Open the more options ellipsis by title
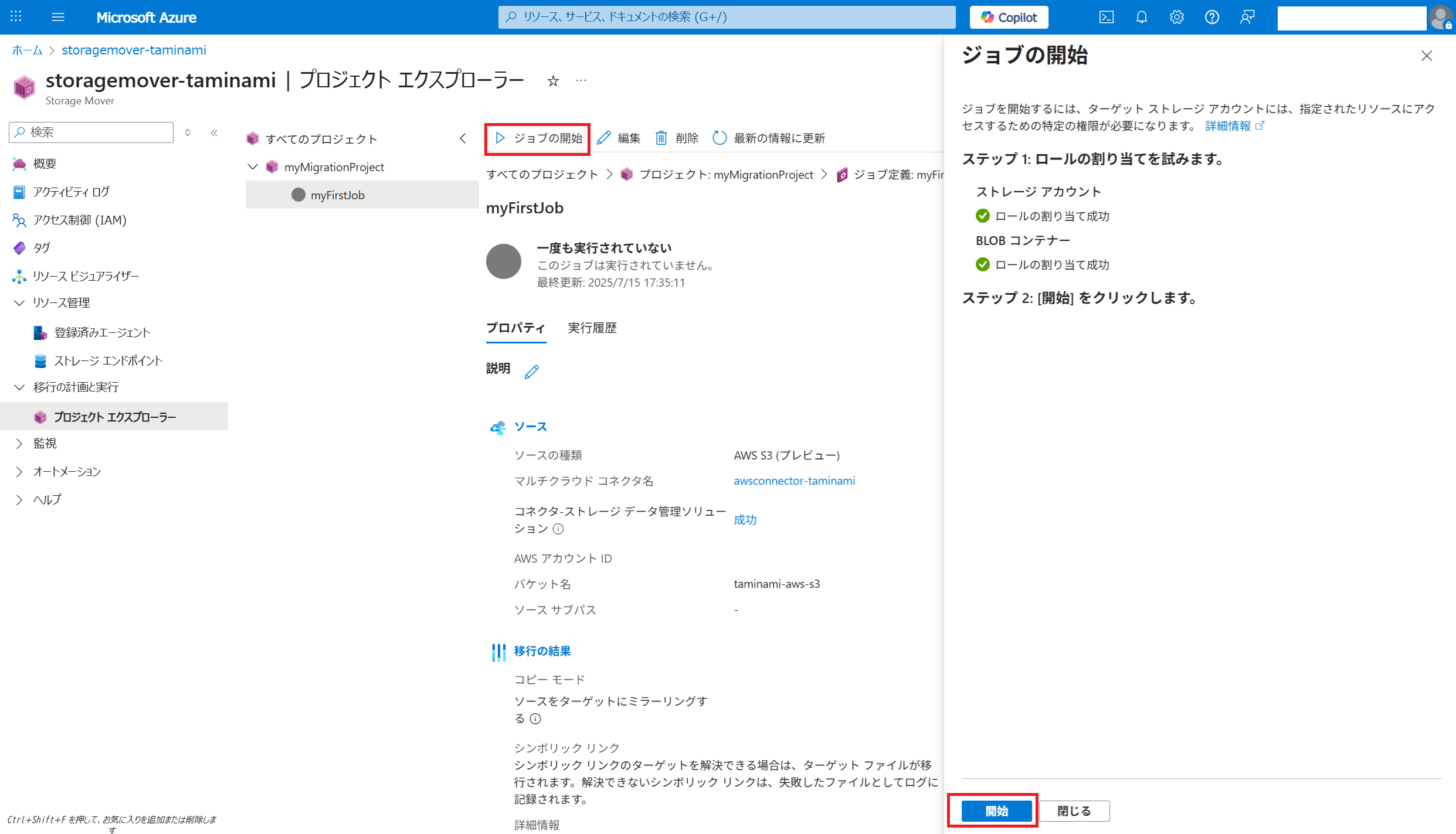Viewport: 1456px width, 834px height. tap(581, 81)
